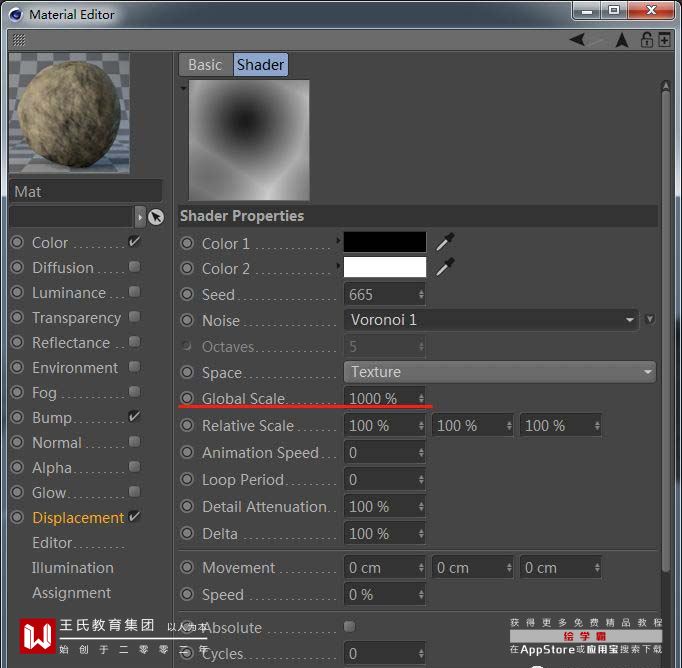Click Space animation dot
682x668 pixels.
(x=187, y=372)
